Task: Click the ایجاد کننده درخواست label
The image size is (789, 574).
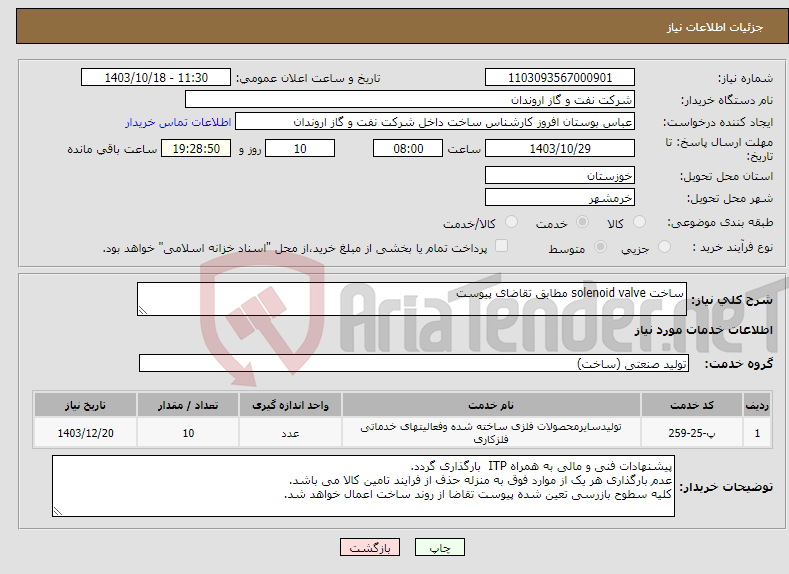Action: pos(718,123)
